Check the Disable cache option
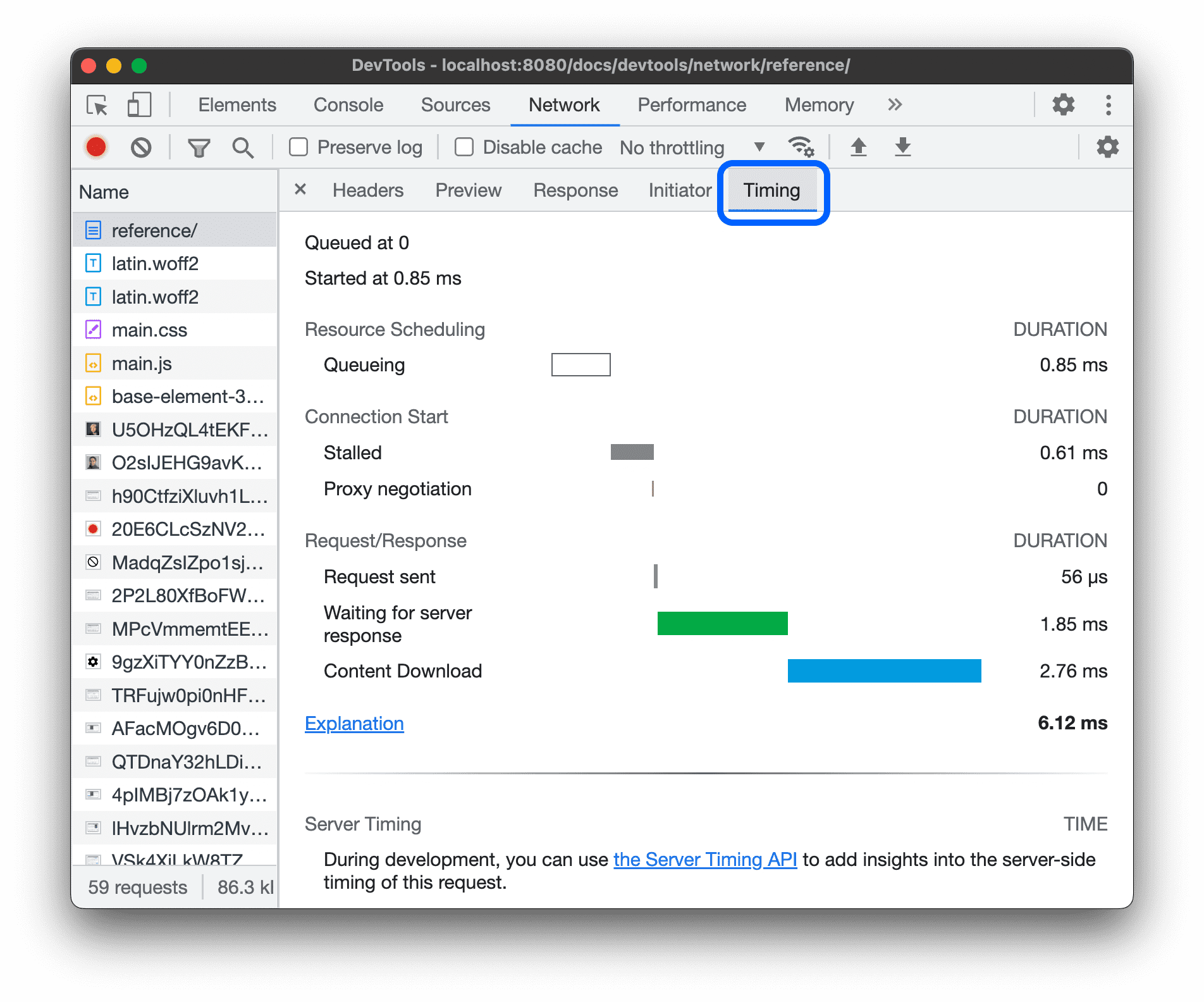Viewport: 1204px width, 1002px height. (x=464, y=147)
